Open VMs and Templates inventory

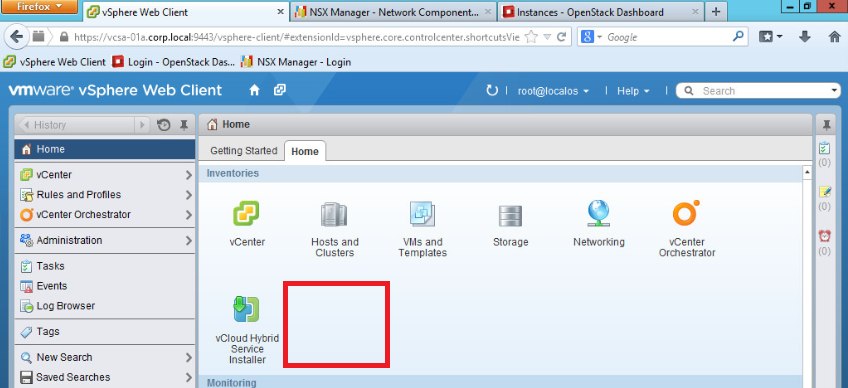tap(422, 214)
